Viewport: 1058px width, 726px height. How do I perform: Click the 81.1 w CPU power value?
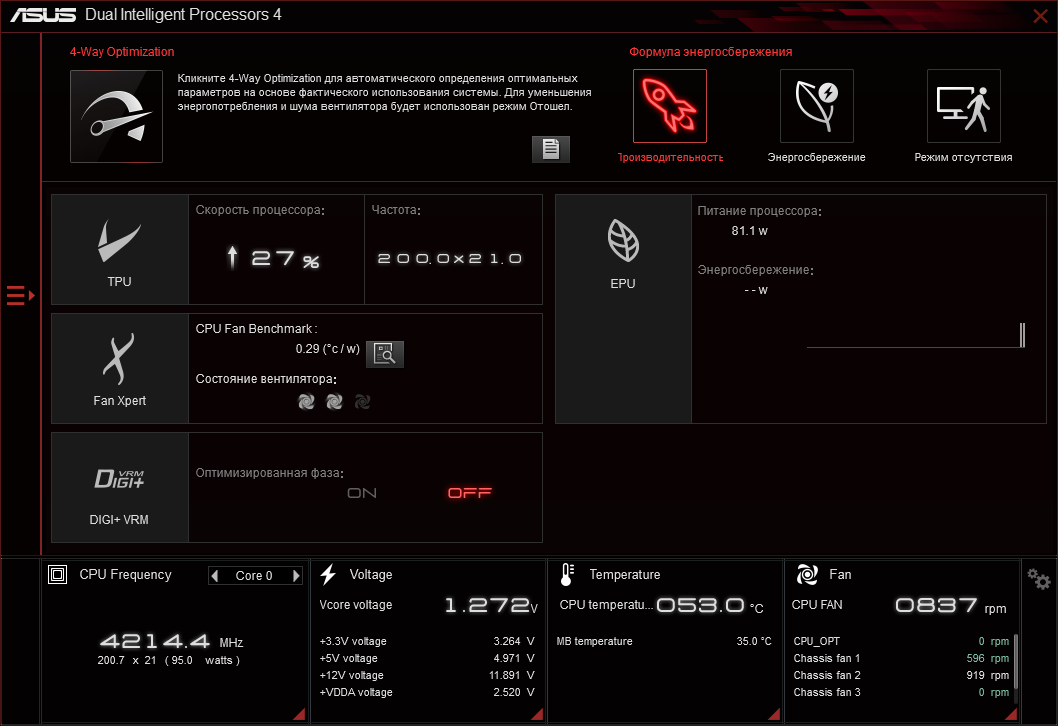pyautogui.click(x=750, y=231)
